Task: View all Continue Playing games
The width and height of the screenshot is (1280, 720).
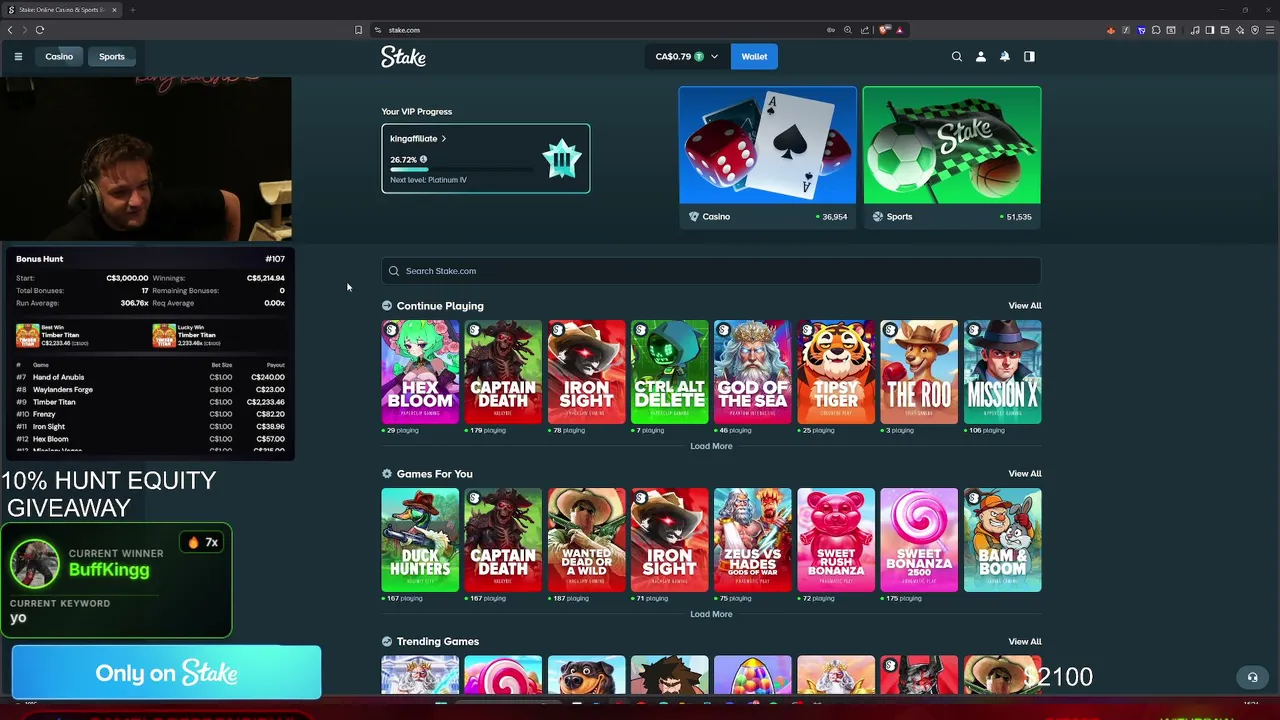Action: pyautogui.click(x=1024, y=306)
